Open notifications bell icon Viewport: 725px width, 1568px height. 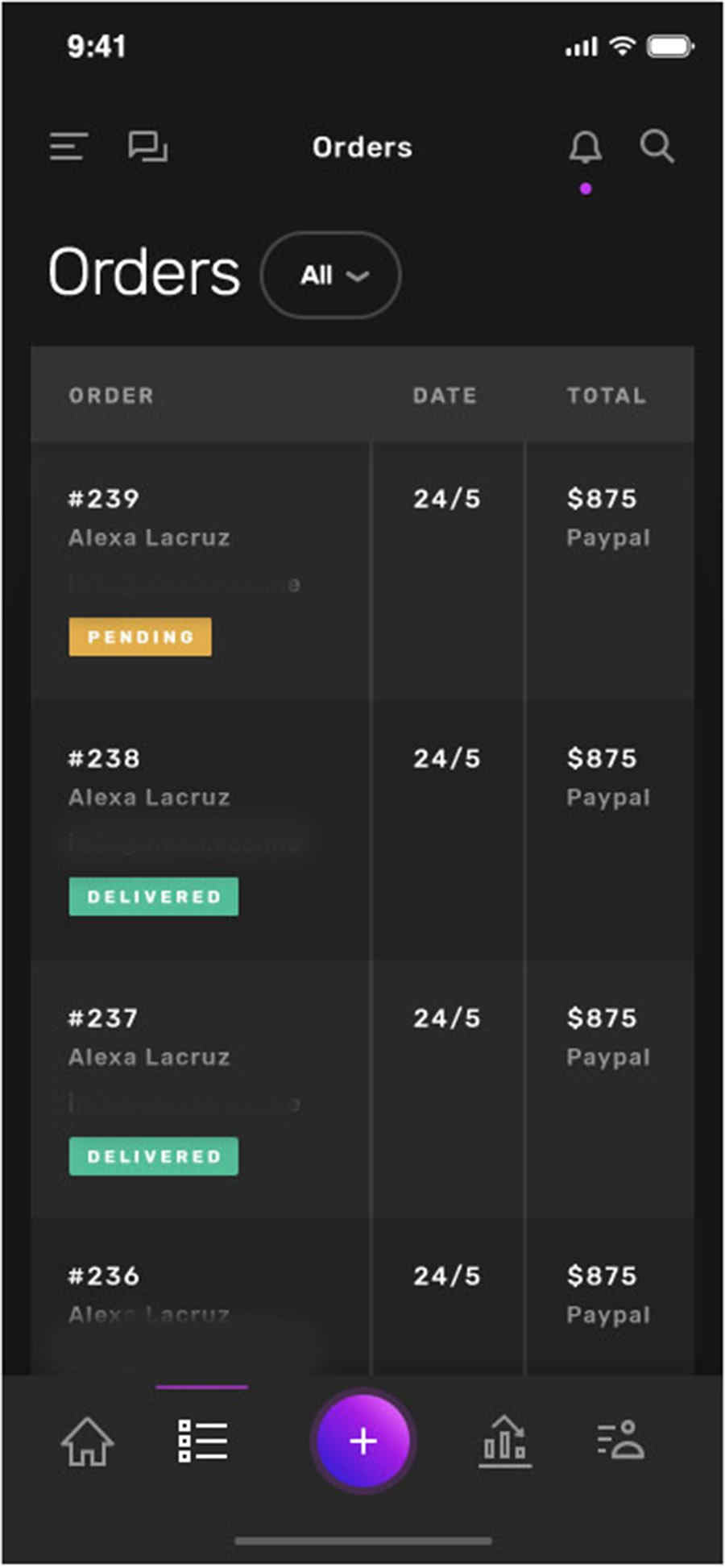[x=586, y=147]
